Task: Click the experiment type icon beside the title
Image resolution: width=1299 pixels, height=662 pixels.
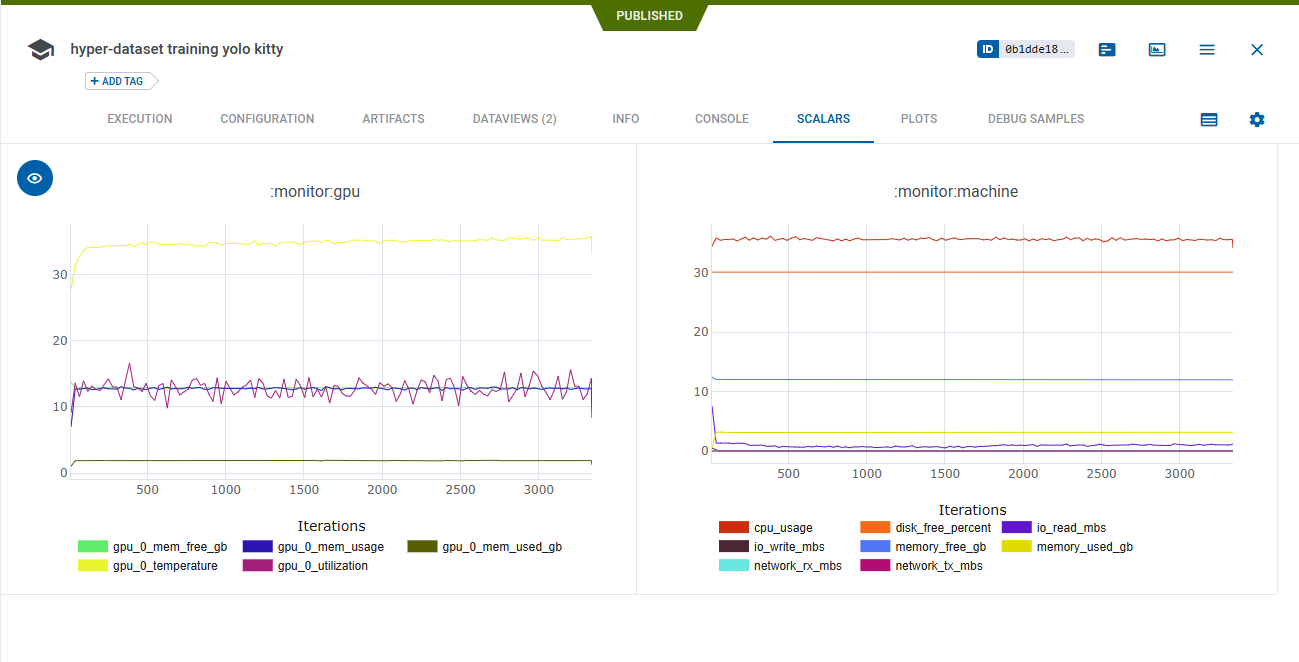Action: pos(40,48)
